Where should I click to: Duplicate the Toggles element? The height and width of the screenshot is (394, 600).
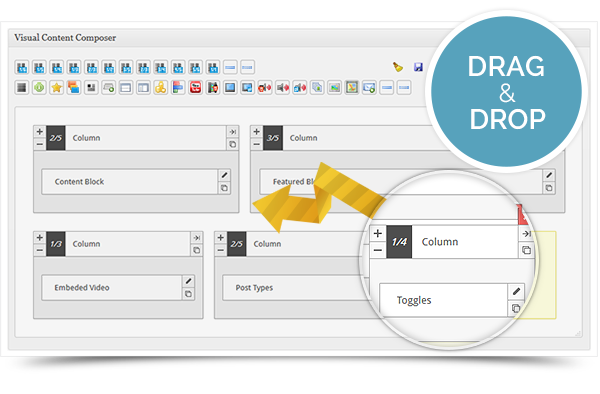pos(516,308)
